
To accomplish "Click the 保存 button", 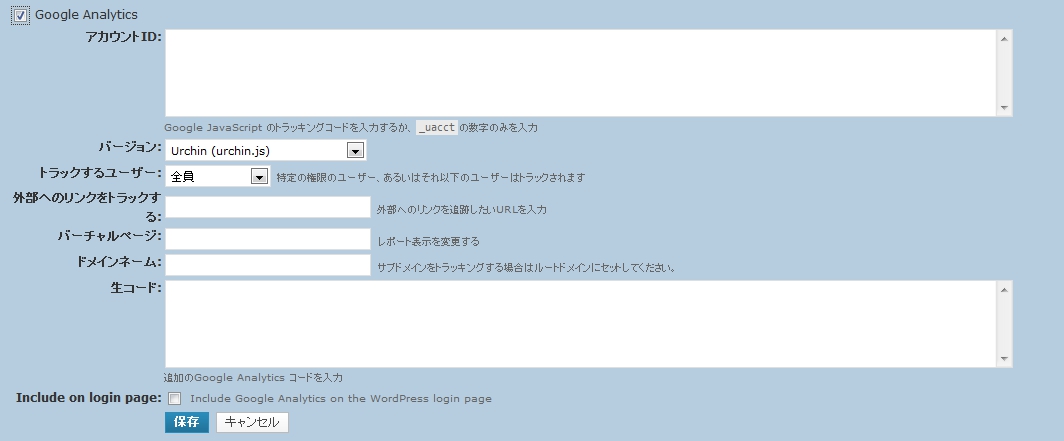I will click(187, 422).
